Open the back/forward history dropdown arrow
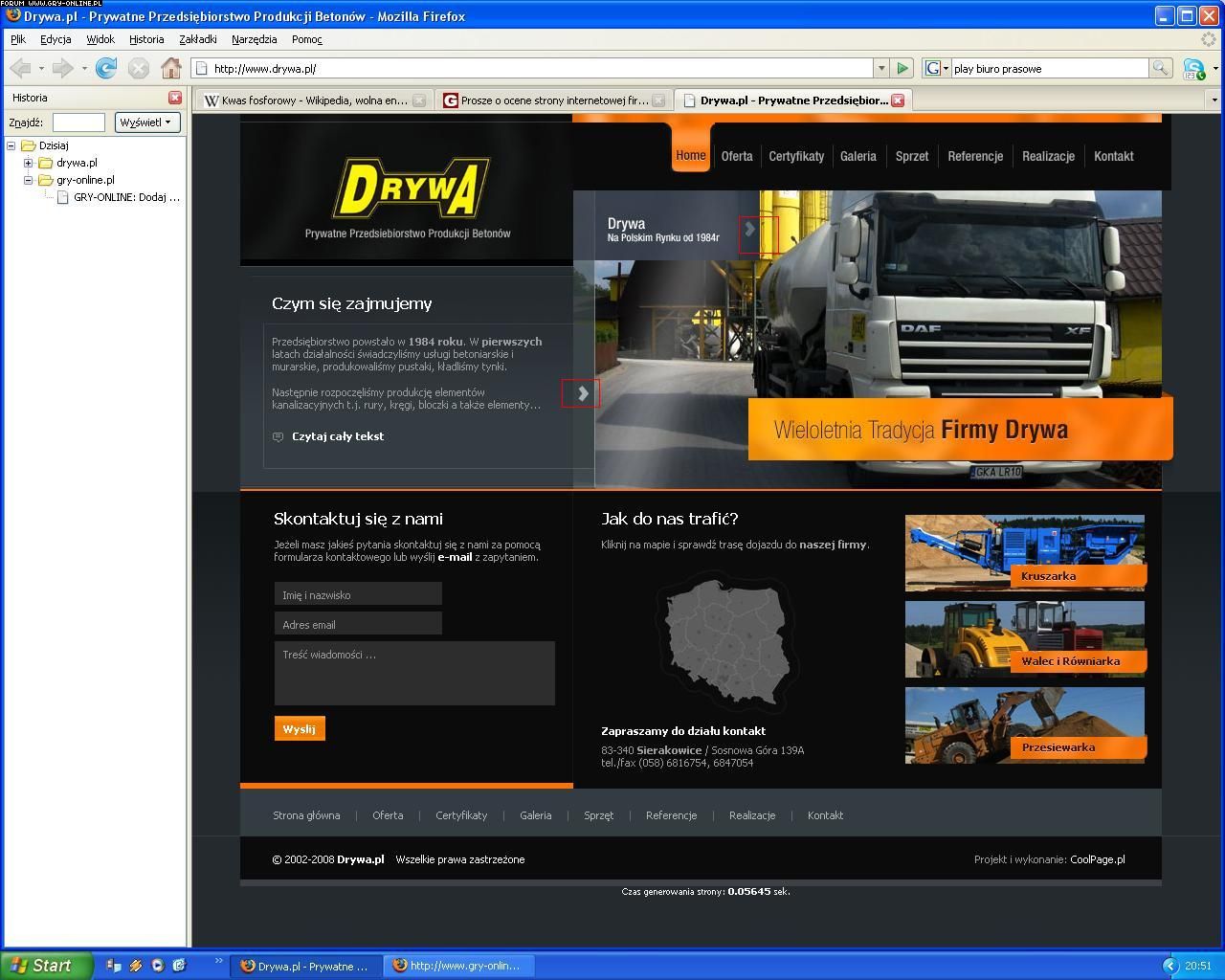 pyautogui.click(x=84, y=68)
